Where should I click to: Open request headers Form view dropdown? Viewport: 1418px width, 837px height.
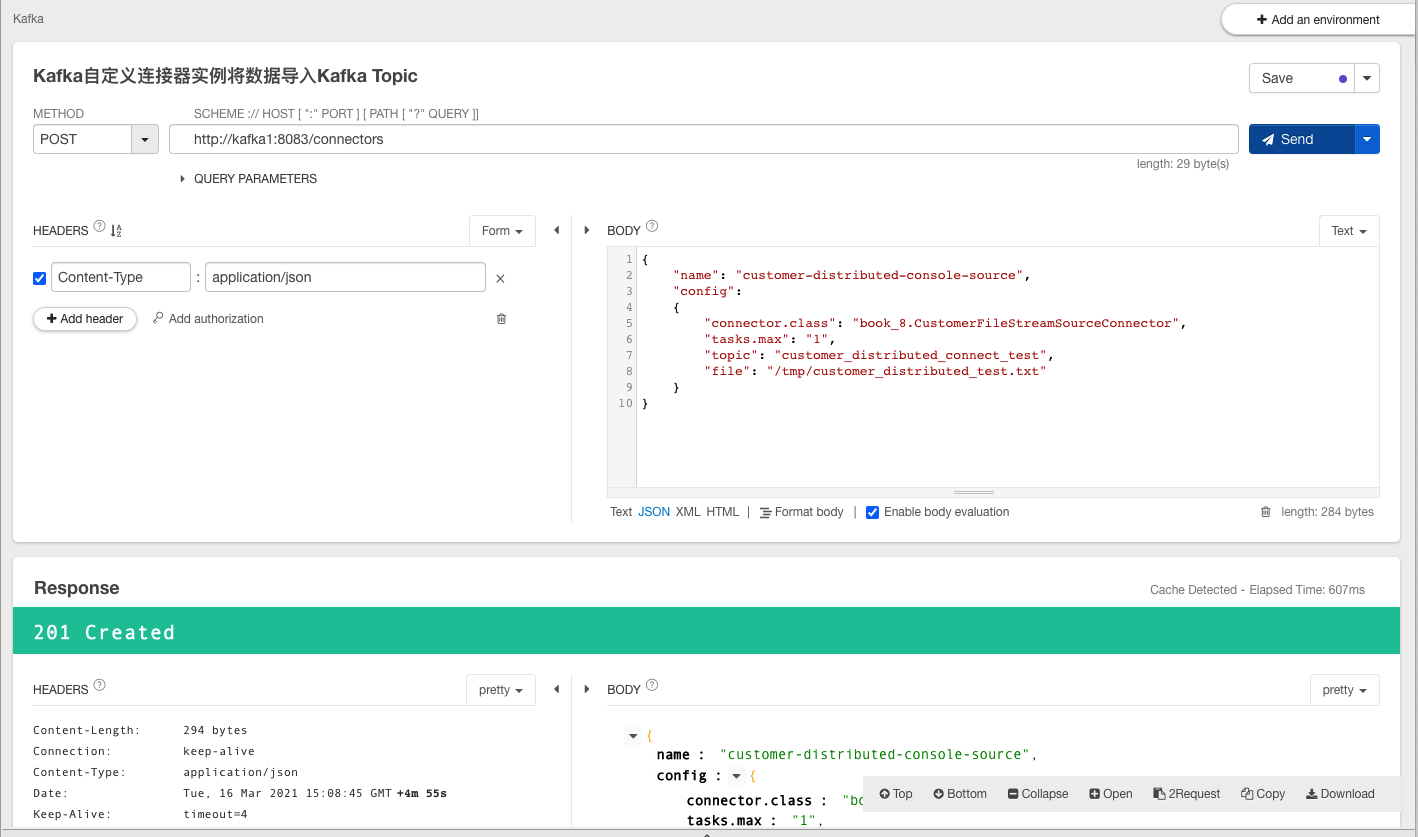point(502,231)
